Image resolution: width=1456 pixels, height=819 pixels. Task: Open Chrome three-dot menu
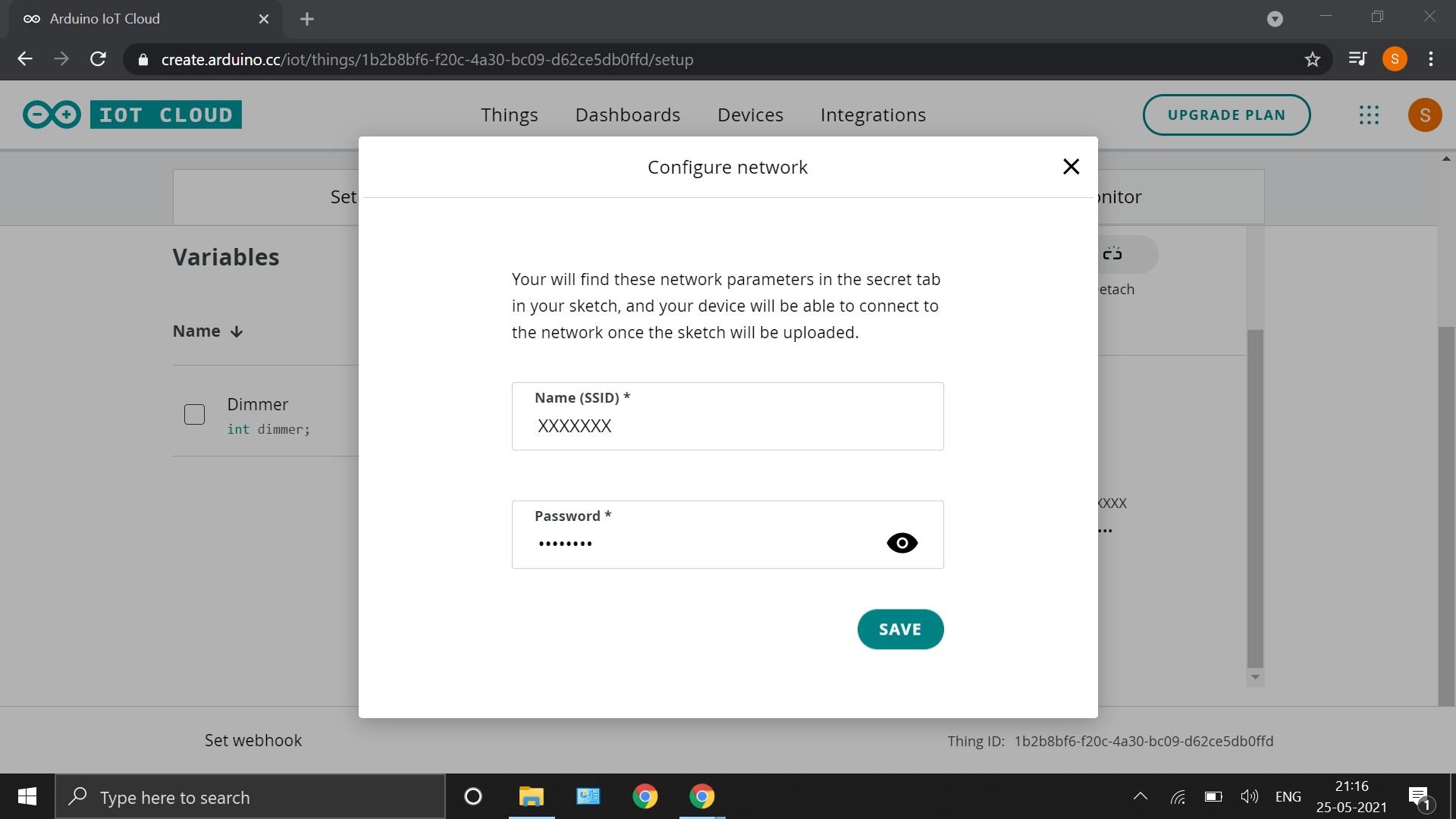1431,59
